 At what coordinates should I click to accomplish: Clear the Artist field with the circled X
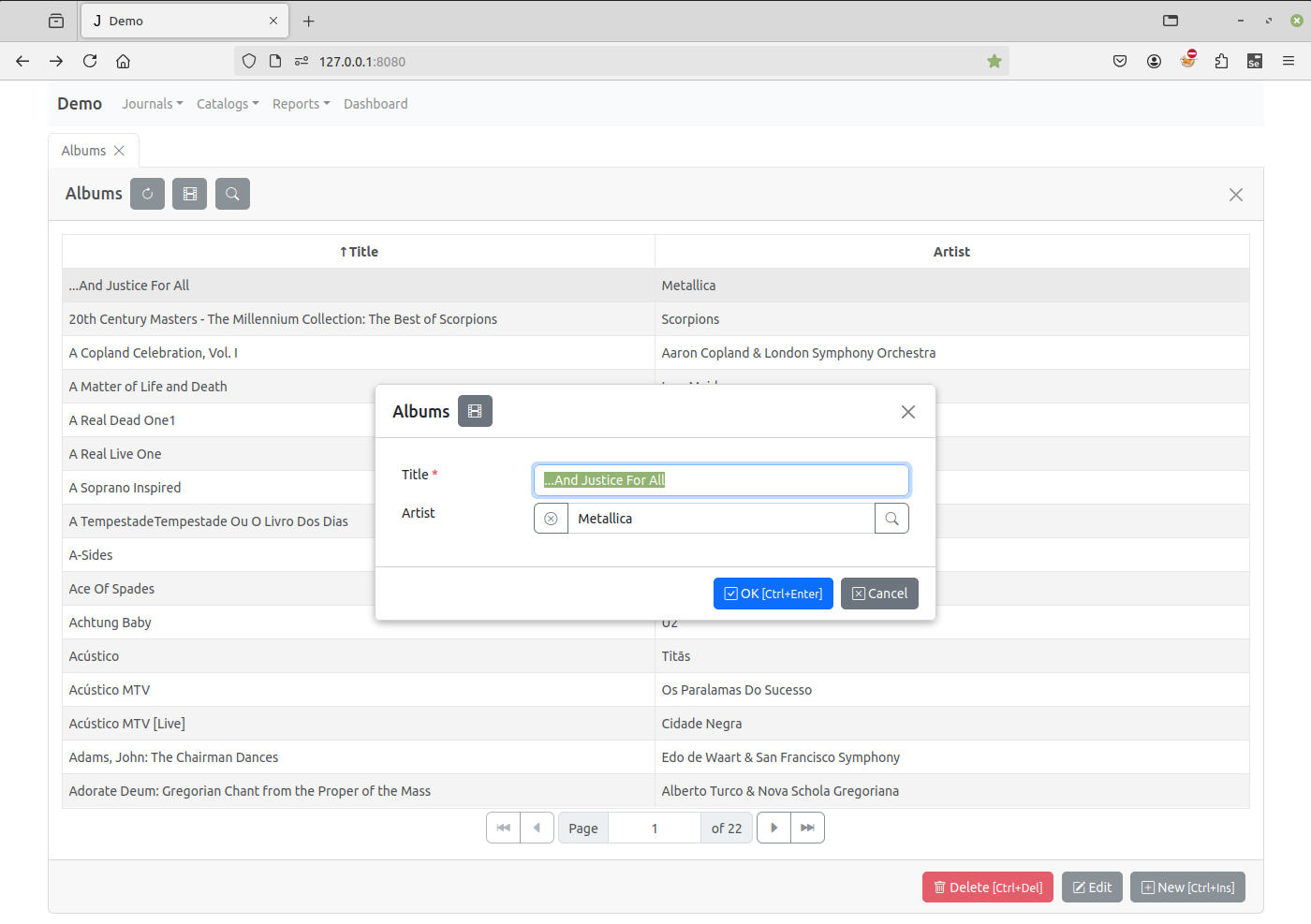551,519
